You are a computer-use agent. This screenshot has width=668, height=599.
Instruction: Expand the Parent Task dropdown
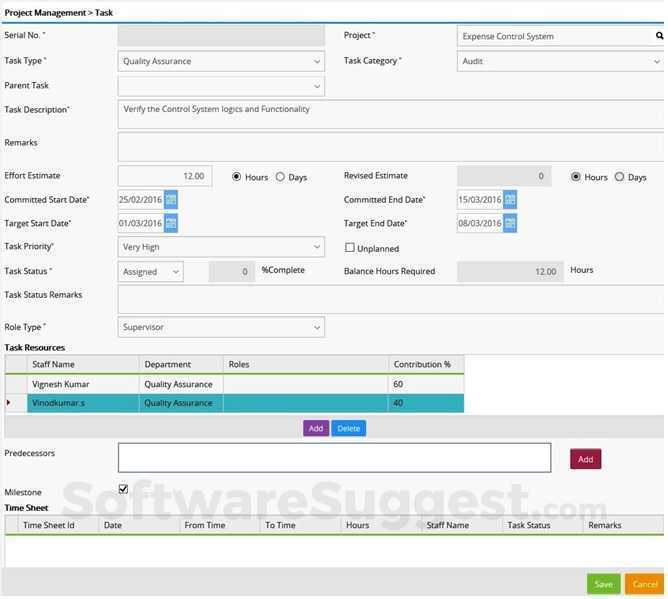pos(221,86)
